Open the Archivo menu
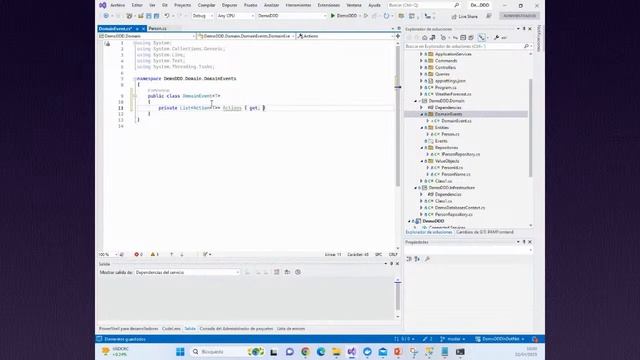This screenshot has height=360, width=640. click(118, 5)
